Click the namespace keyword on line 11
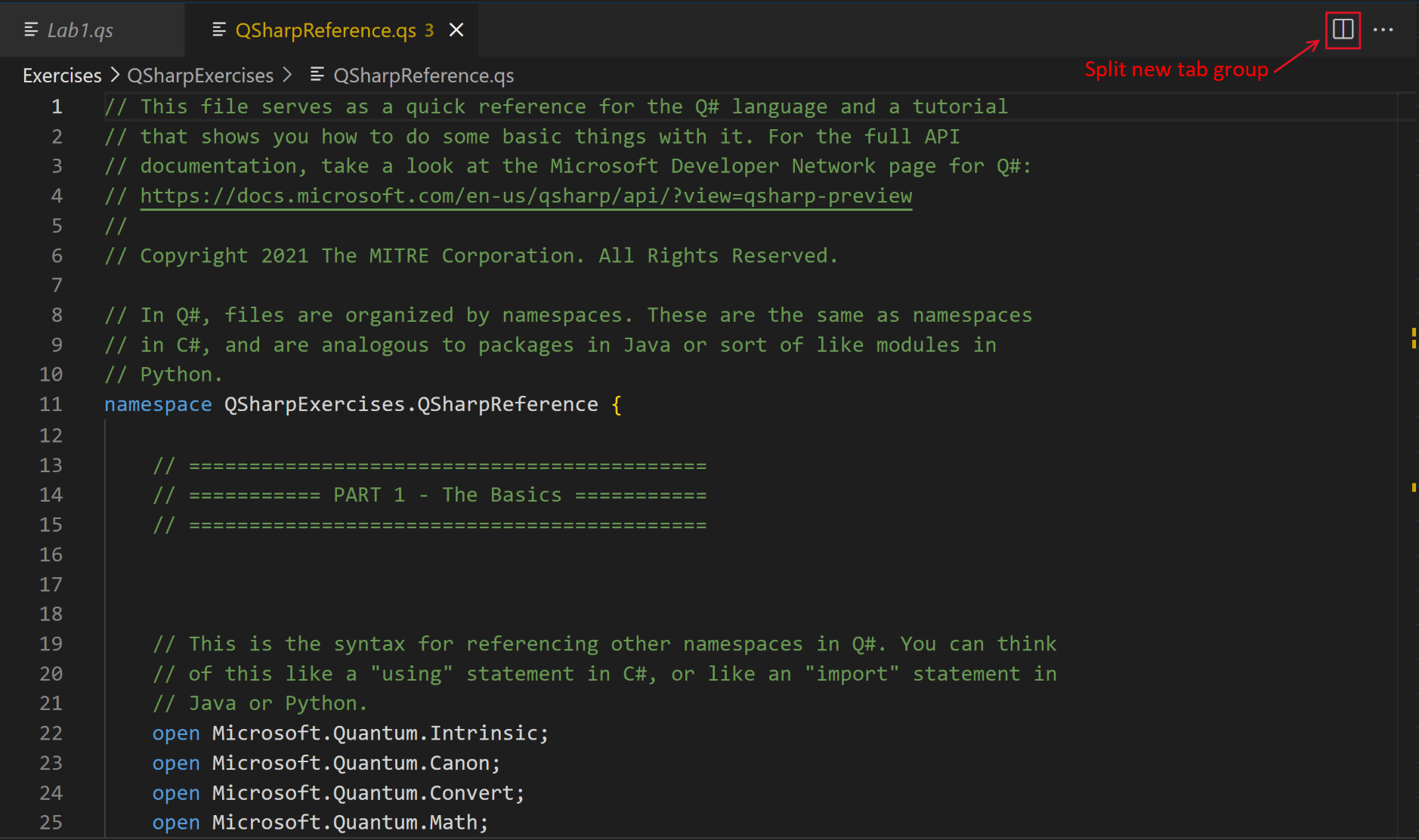 click(158, 405)
